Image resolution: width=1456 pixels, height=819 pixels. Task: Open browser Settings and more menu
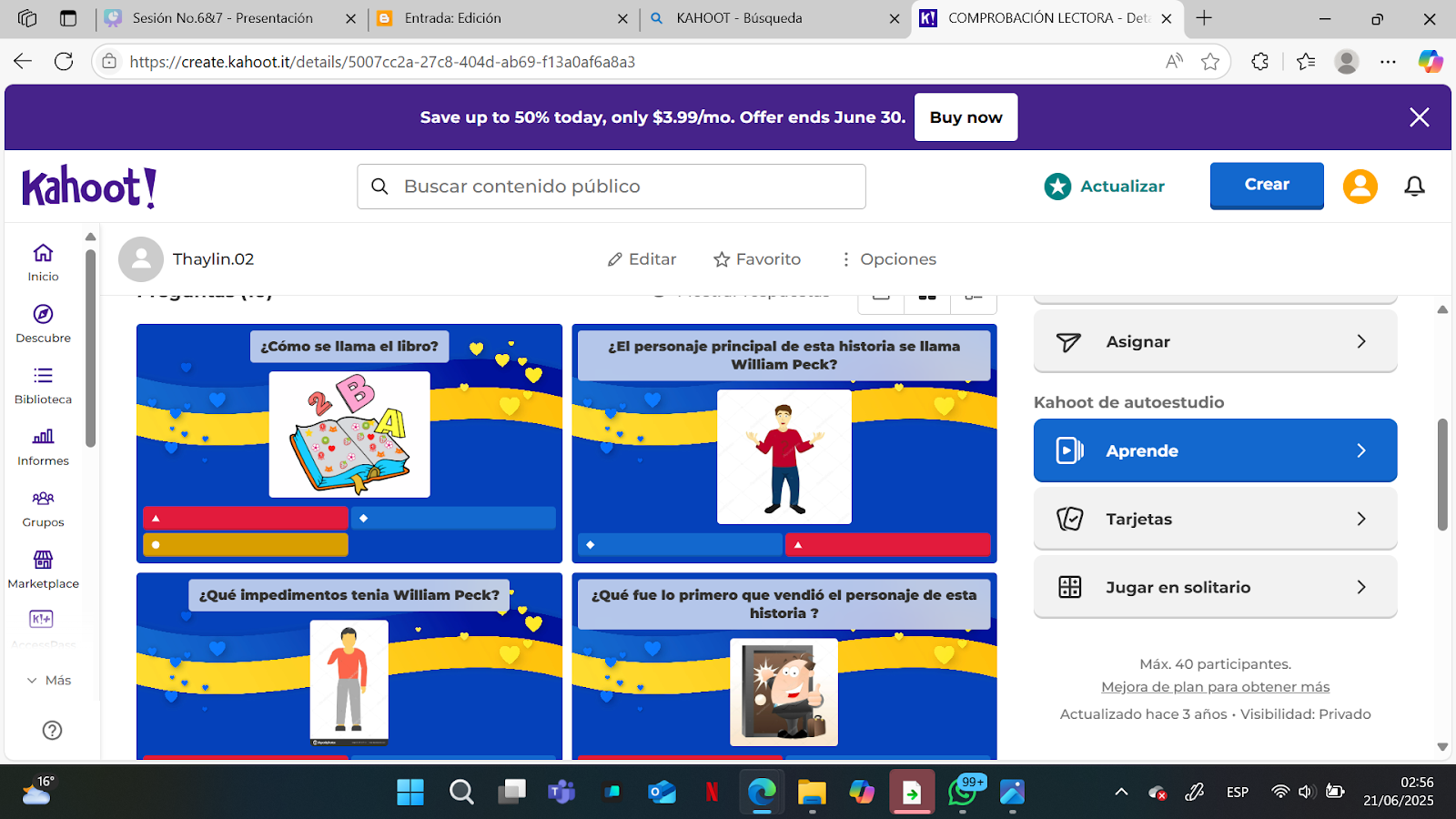coord(1388,61)
